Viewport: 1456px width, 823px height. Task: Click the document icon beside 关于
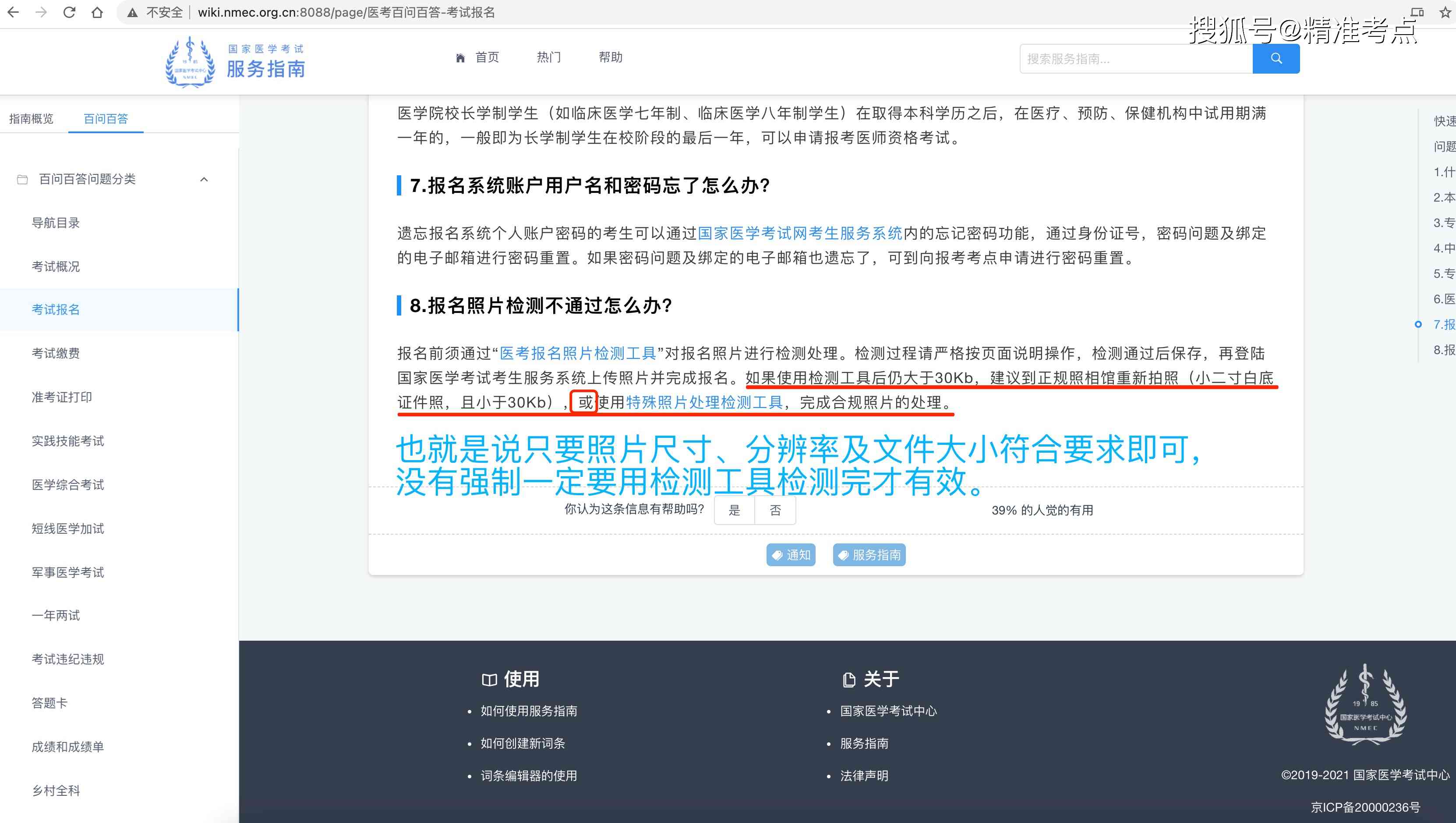click(x=848, y=680)
